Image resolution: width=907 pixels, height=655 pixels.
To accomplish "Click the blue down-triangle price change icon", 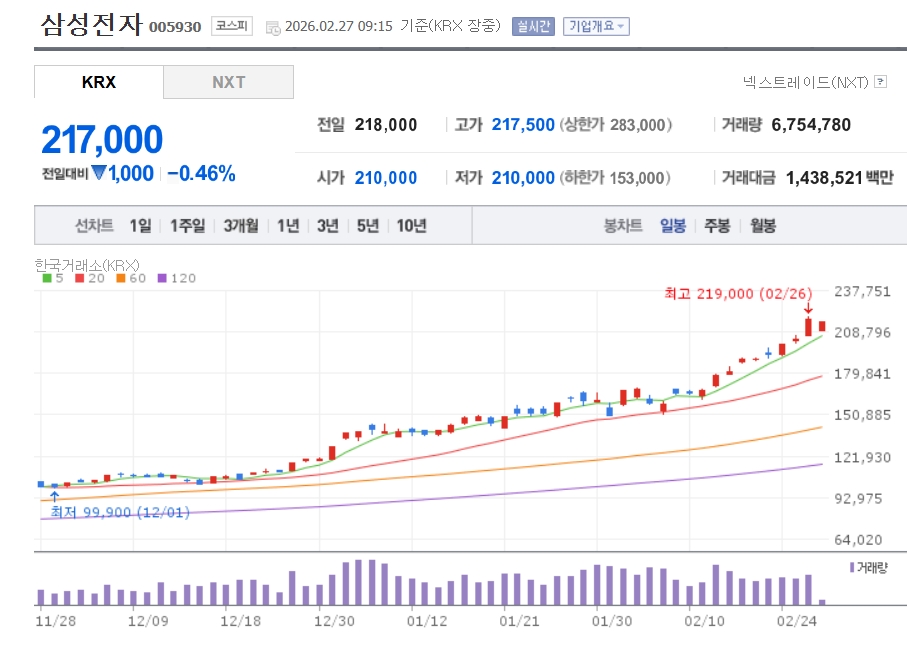I will pos(98,173).
